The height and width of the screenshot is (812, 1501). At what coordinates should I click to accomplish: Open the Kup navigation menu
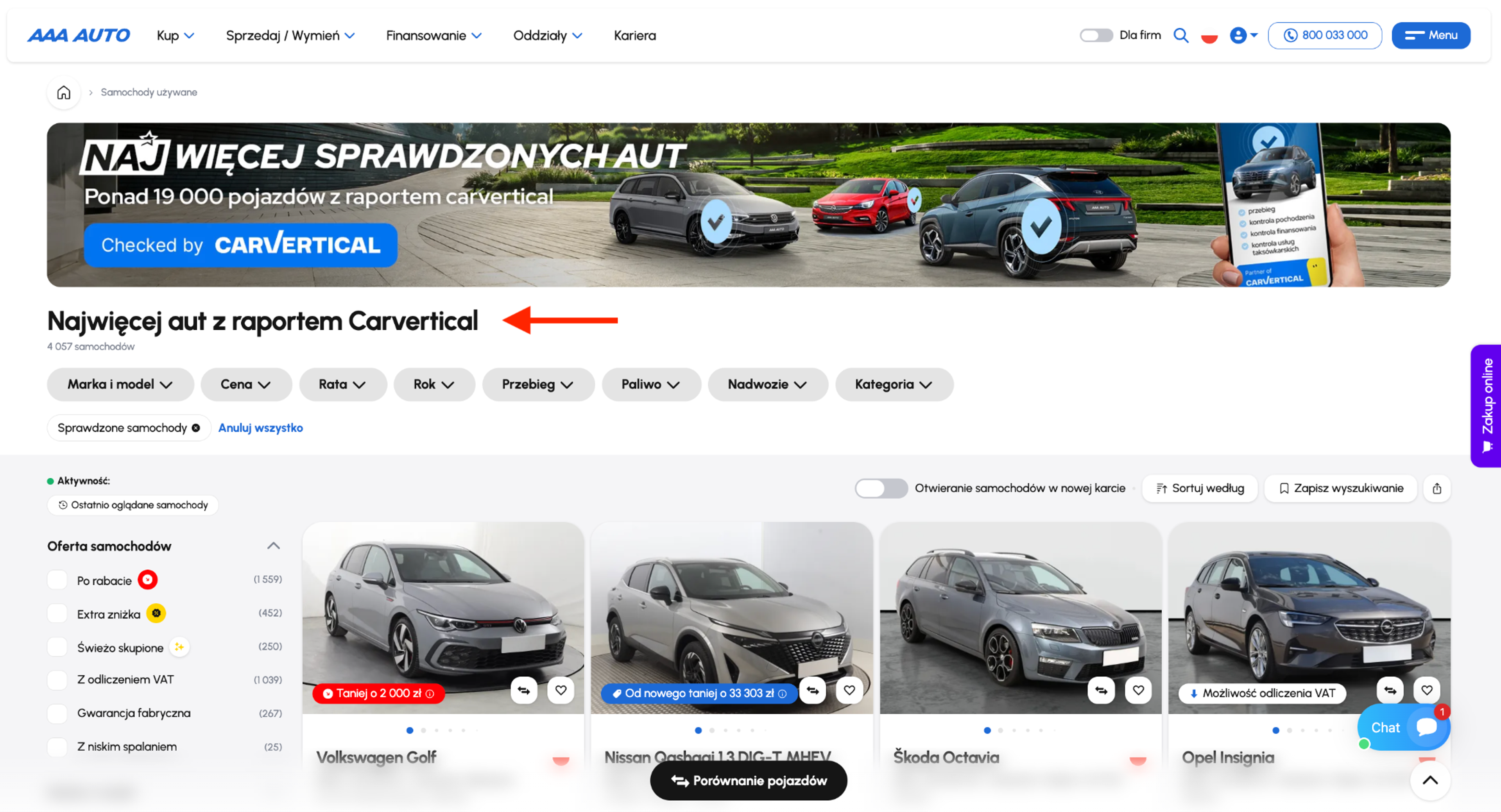(175, 36)
